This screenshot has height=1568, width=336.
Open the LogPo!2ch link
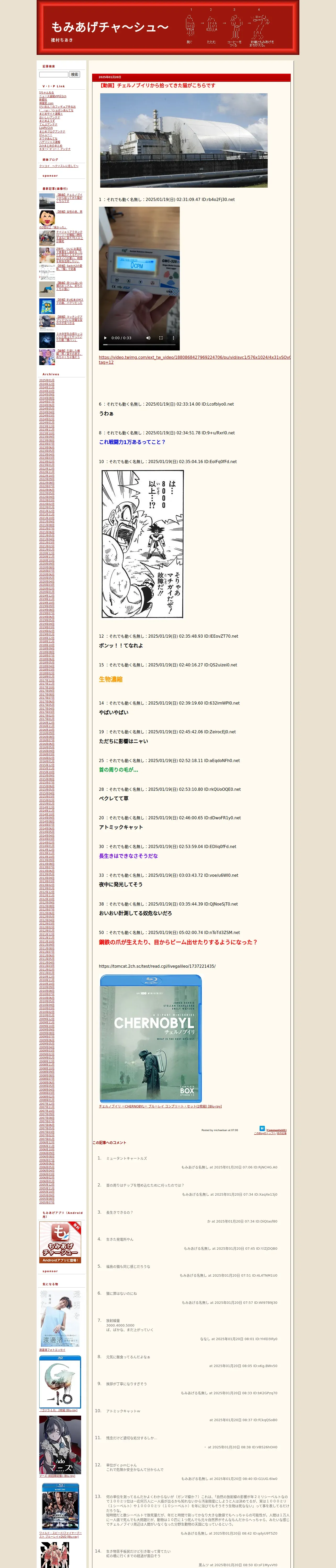tap(46, 128)
